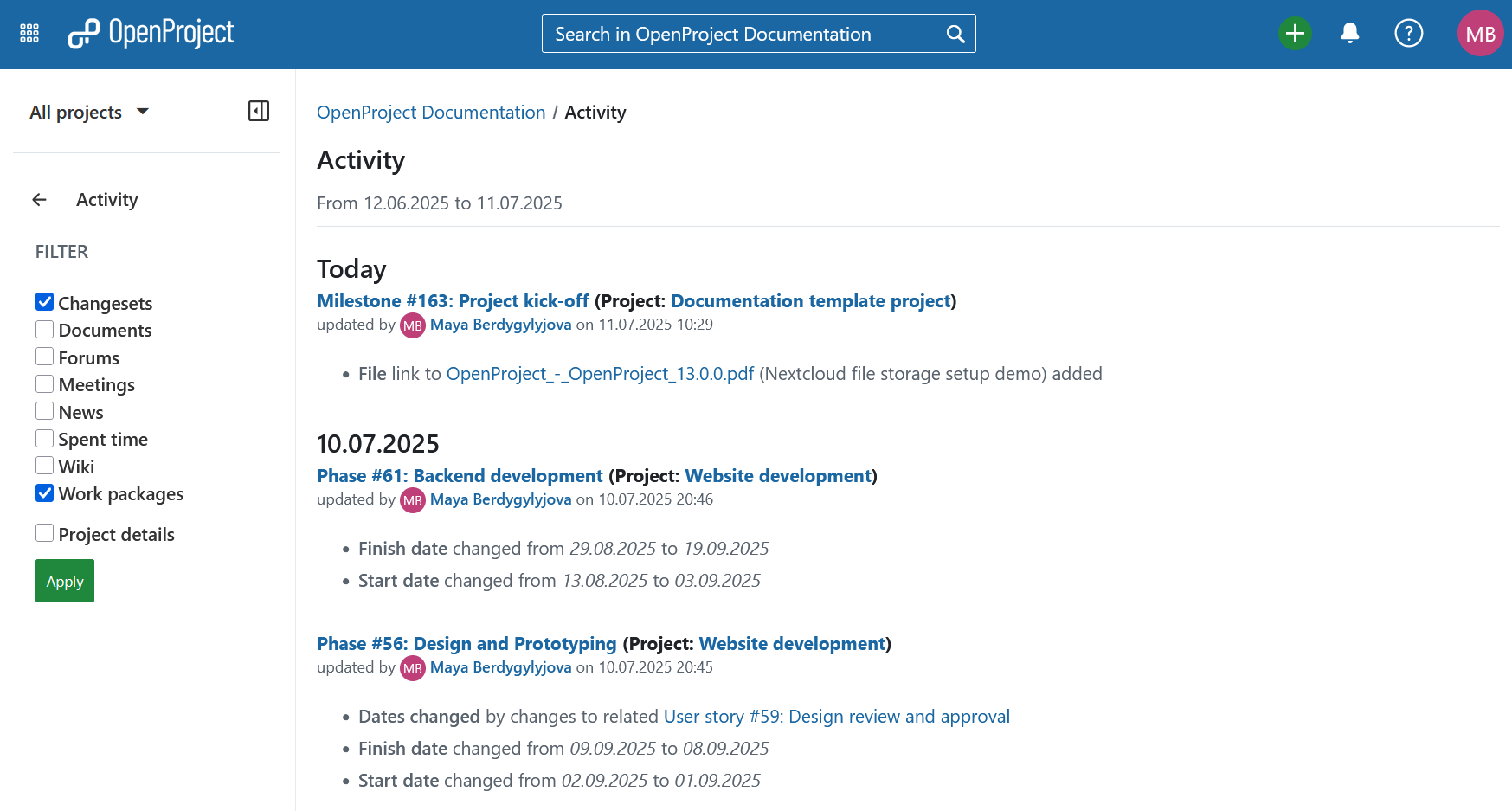Open Milestone #163: Project kick-off
The image size is (1512, 811).
(453, 301)
